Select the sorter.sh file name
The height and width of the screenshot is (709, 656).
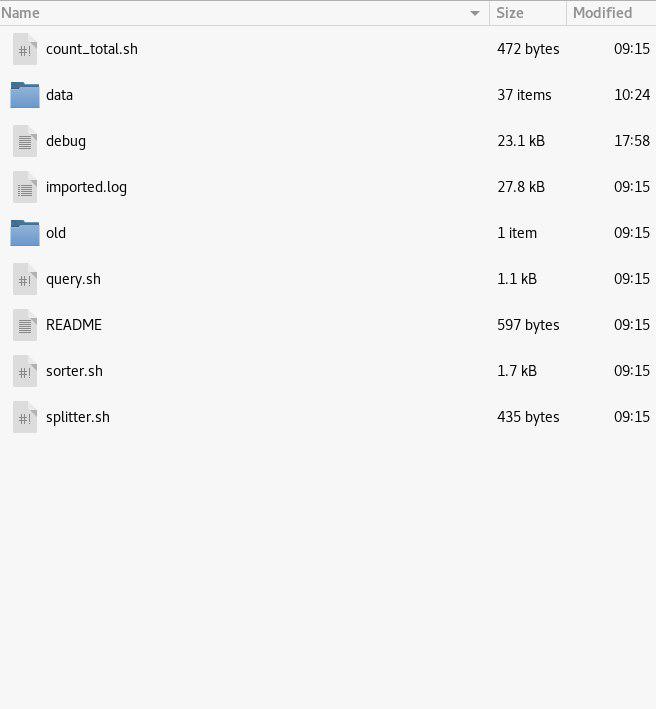click(74, 371)
